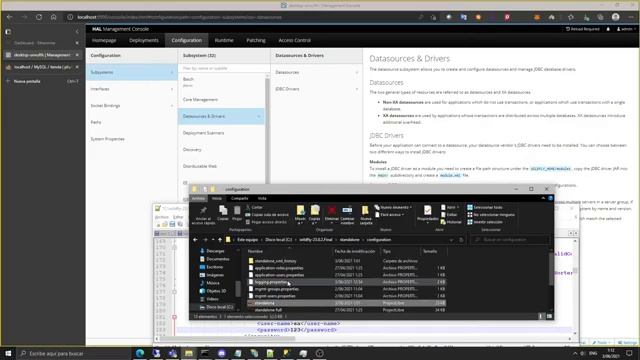Select the Discovery subsystem
This screenshot has width=640, height=360.
(x=221, y=149)
